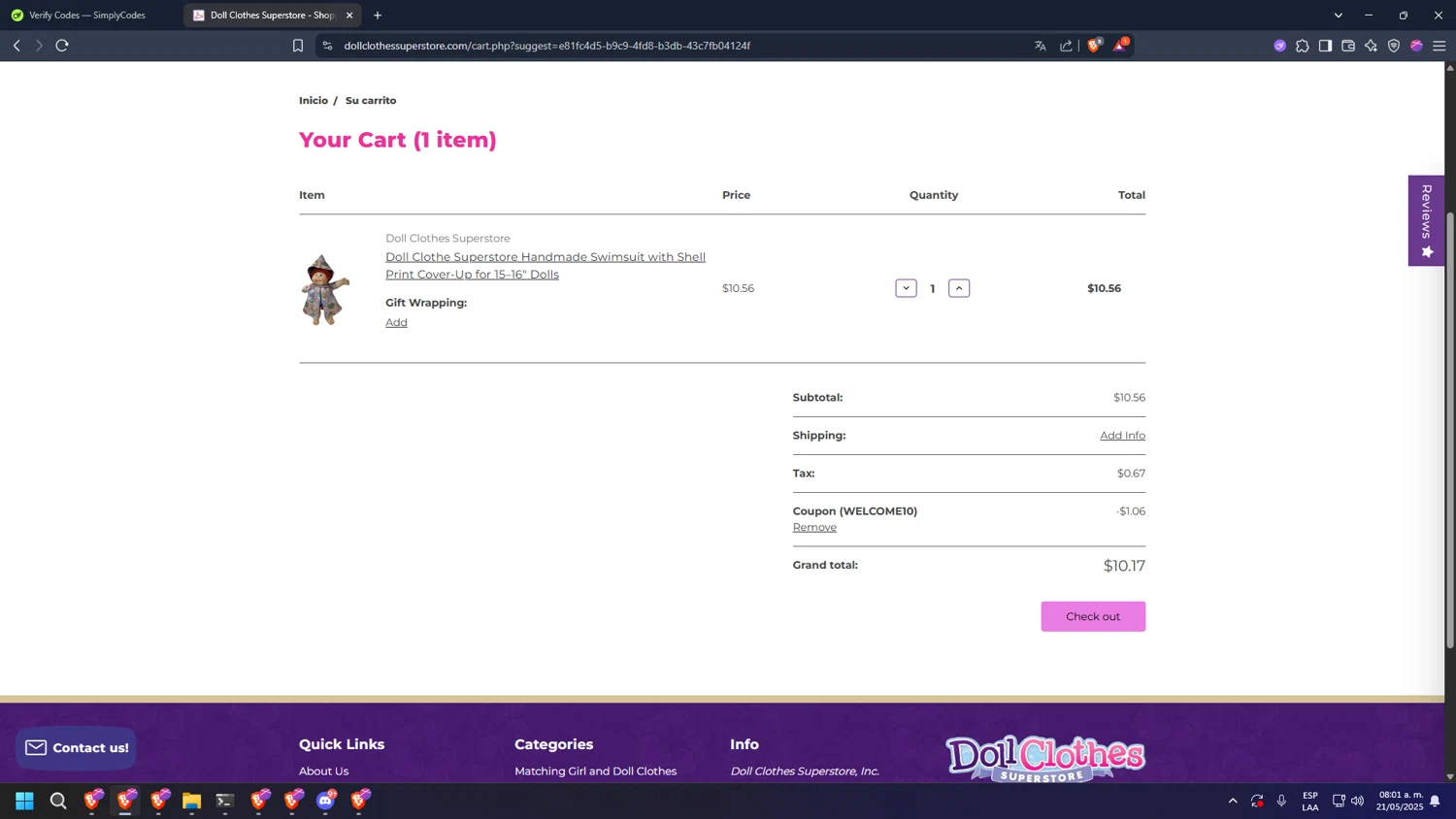Click the microphone tray icon

point(1281,801)
